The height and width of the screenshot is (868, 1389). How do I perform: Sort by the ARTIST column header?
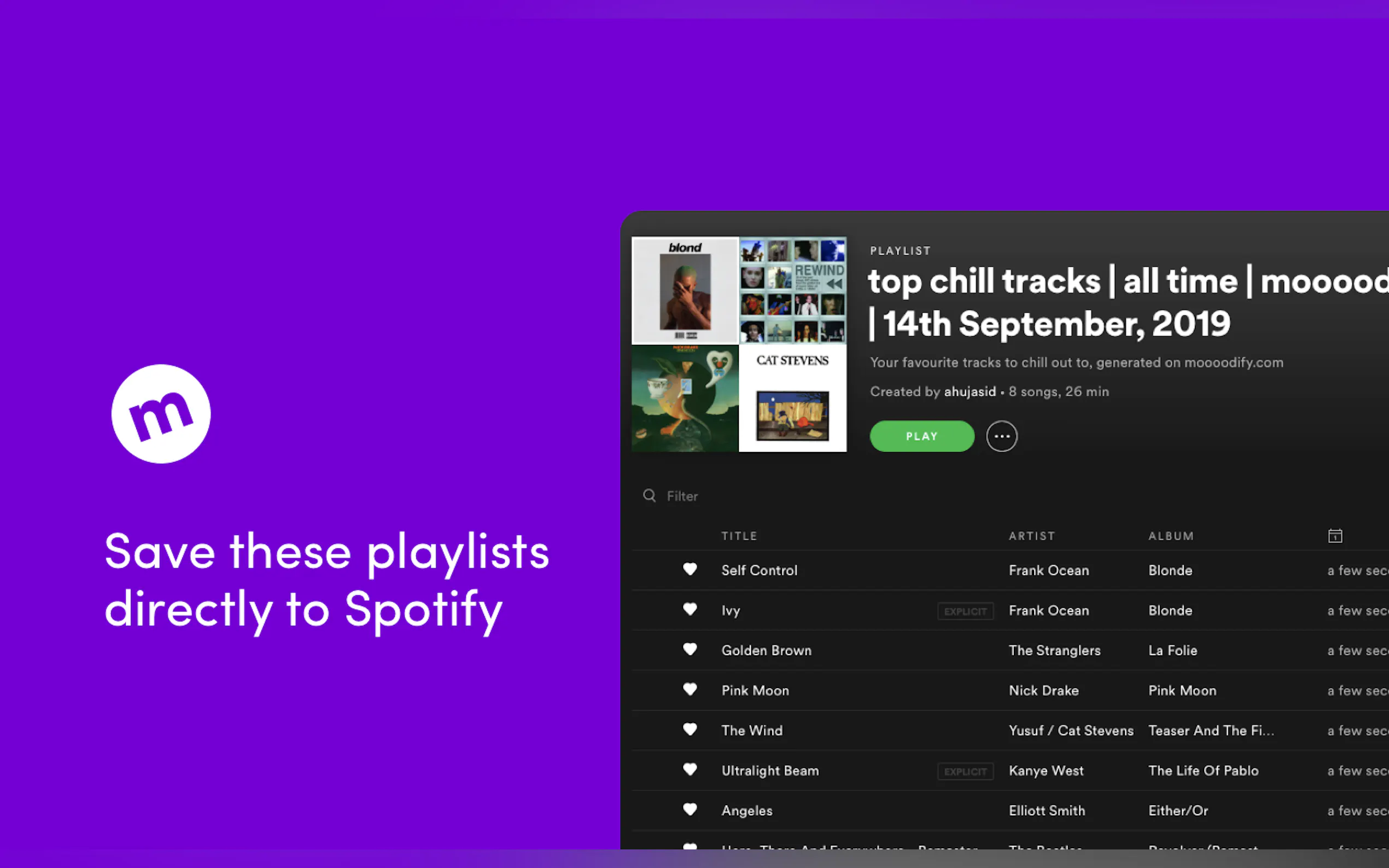click(1032, 536)
